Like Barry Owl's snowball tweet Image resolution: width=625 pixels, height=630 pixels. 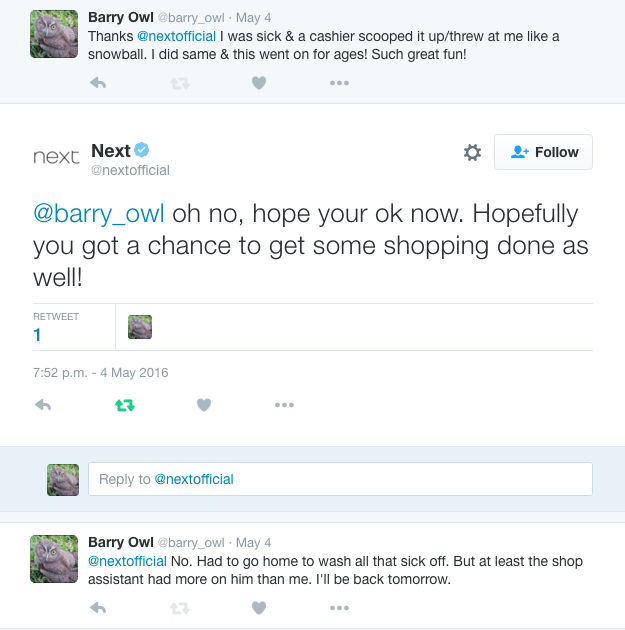tap(259, 83)
